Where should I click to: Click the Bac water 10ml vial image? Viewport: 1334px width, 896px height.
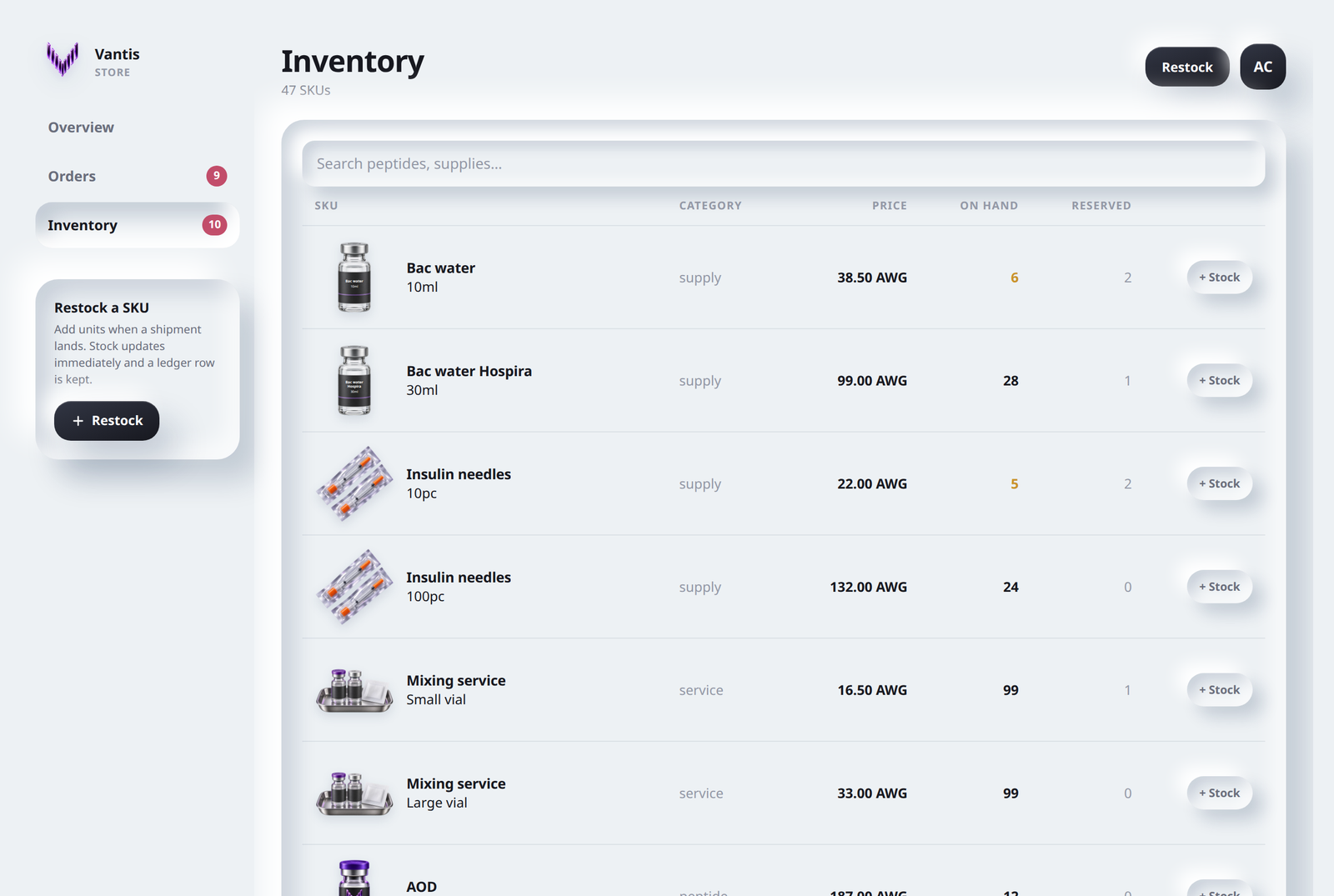point(354,278)
